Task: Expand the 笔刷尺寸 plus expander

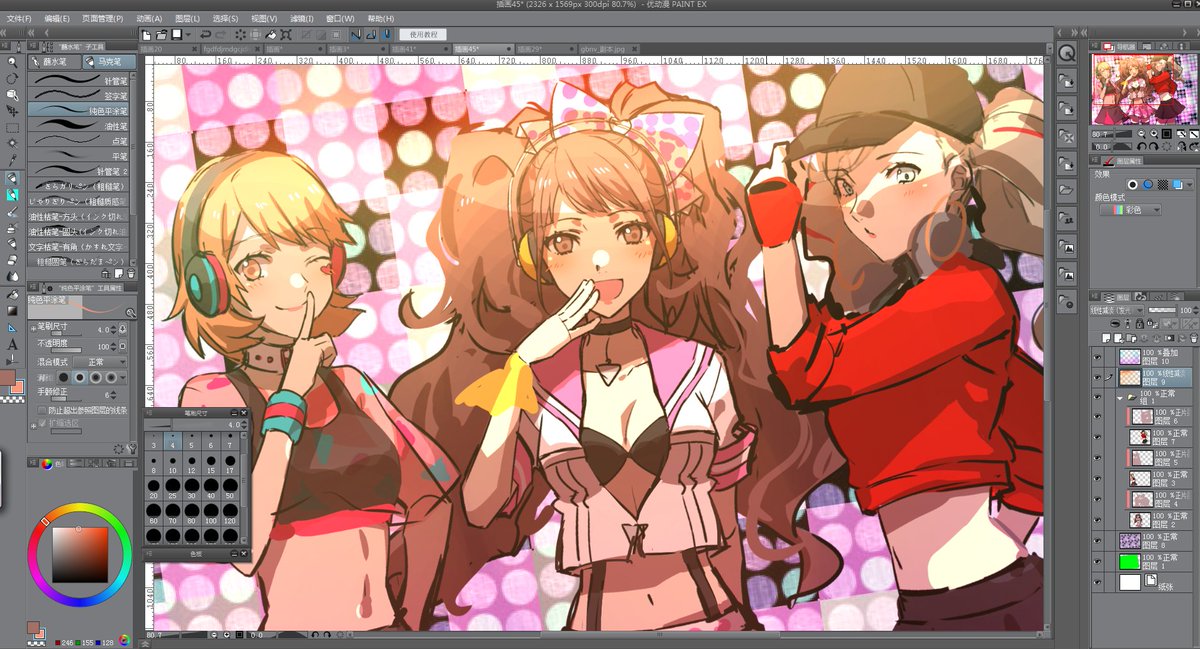Action: tap(32, 330)
